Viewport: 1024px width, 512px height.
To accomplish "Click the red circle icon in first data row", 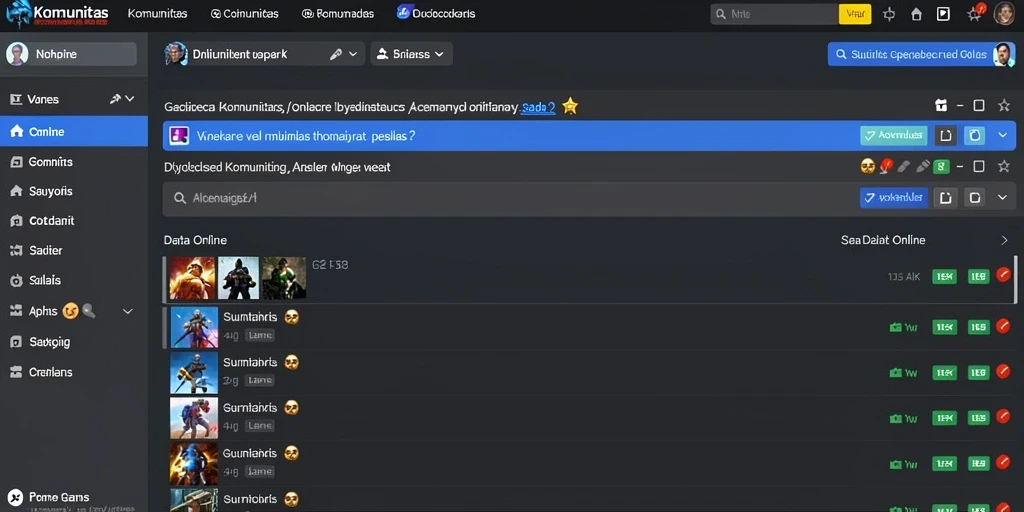I will [1004, 275].
